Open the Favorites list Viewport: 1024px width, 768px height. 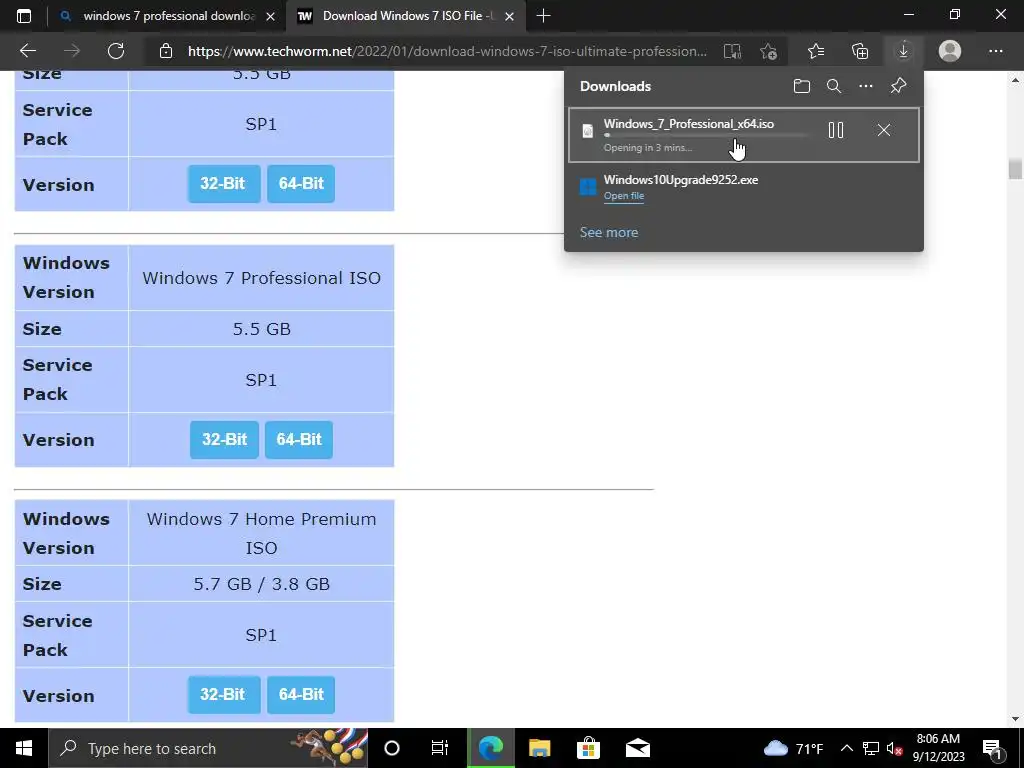pos(816,51)
